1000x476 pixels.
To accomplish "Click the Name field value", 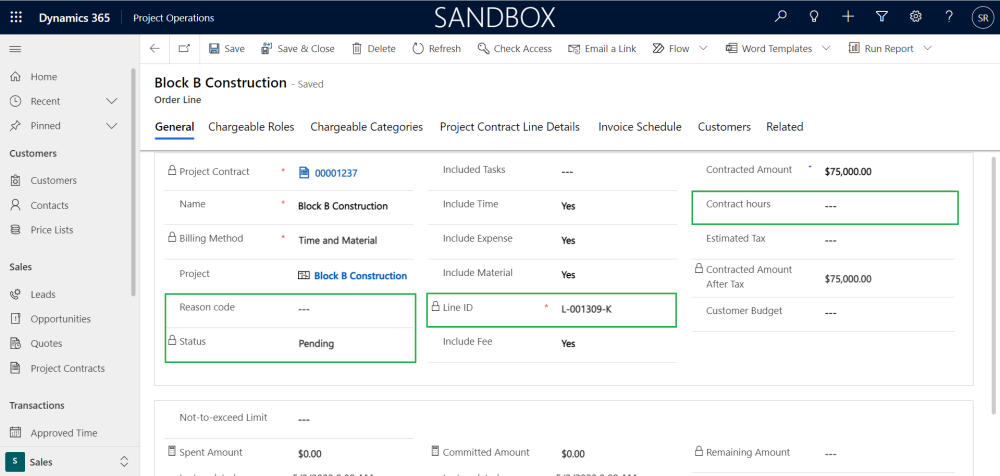I will [x=343, y=206].
